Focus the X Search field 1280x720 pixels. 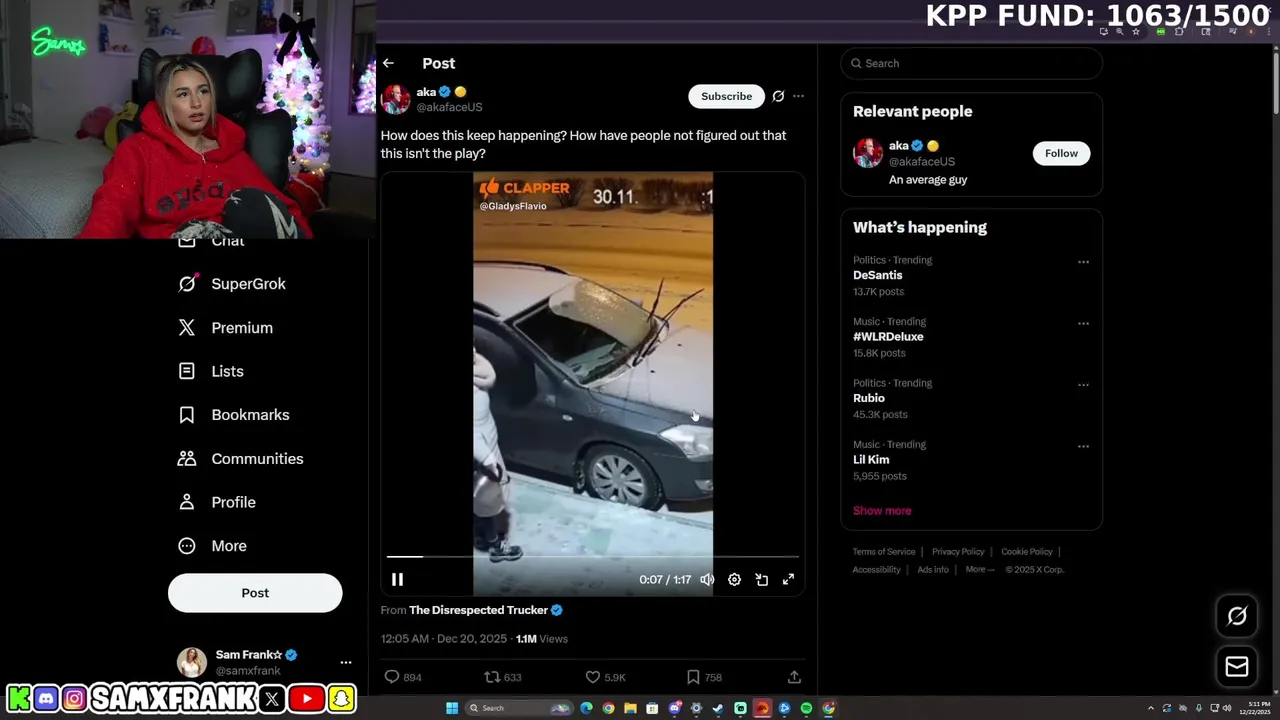tap(971, 63)
